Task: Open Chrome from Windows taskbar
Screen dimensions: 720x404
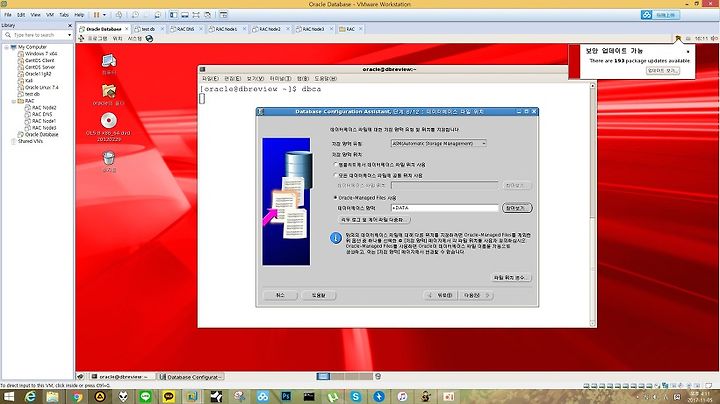Action: (x=77, y=397)
